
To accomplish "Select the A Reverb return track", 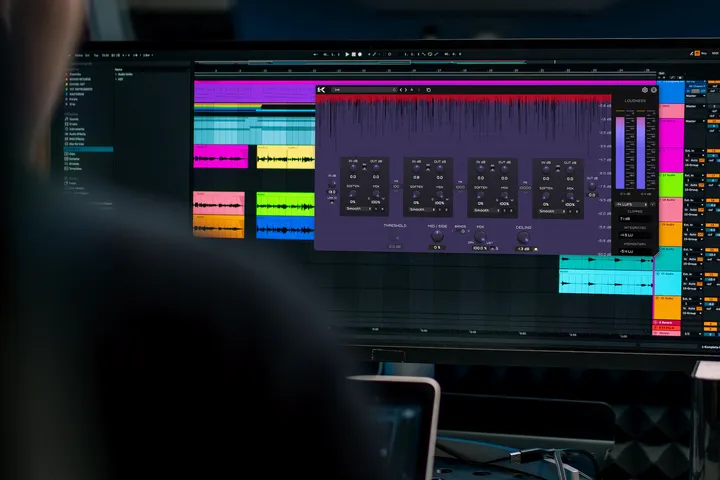I will point(667,323).
